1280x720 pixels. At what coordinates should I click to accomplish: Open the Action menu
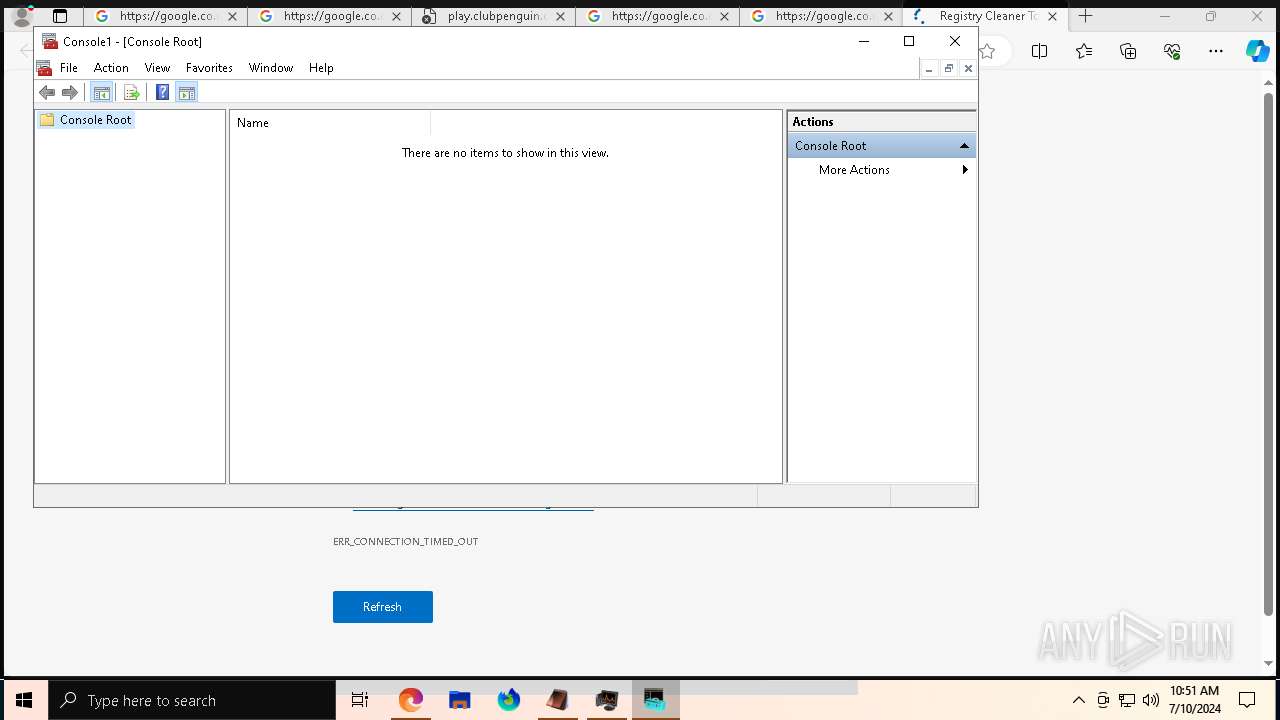click(111, 68)
